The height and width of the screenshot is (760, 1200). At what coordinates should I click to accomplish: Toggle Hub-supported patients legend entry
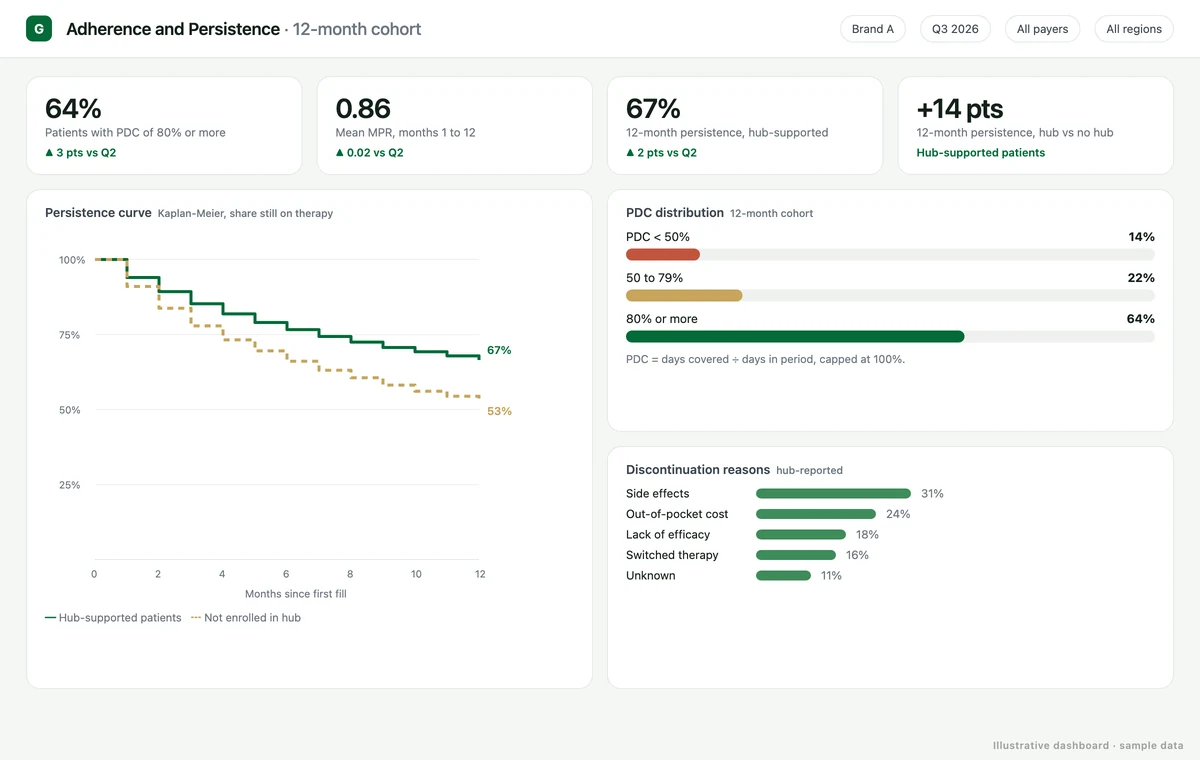tap(113, 618)
